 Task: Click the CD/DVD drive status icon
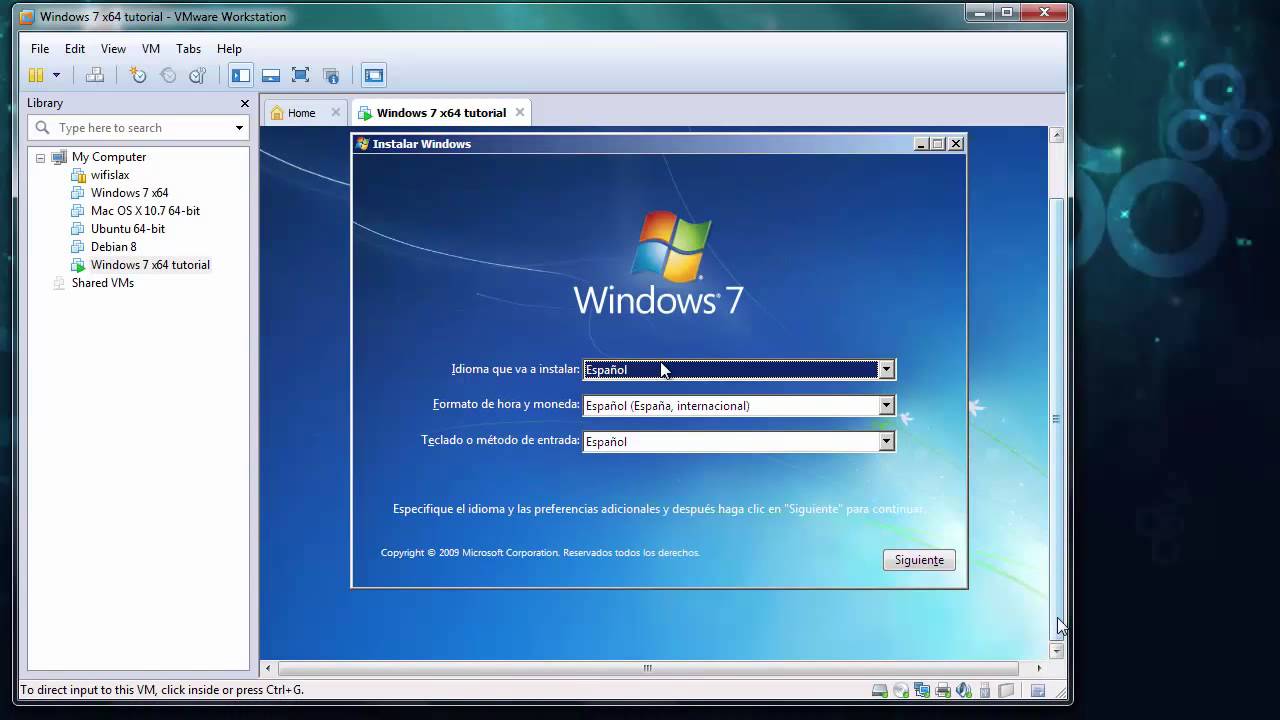point(901,690)
